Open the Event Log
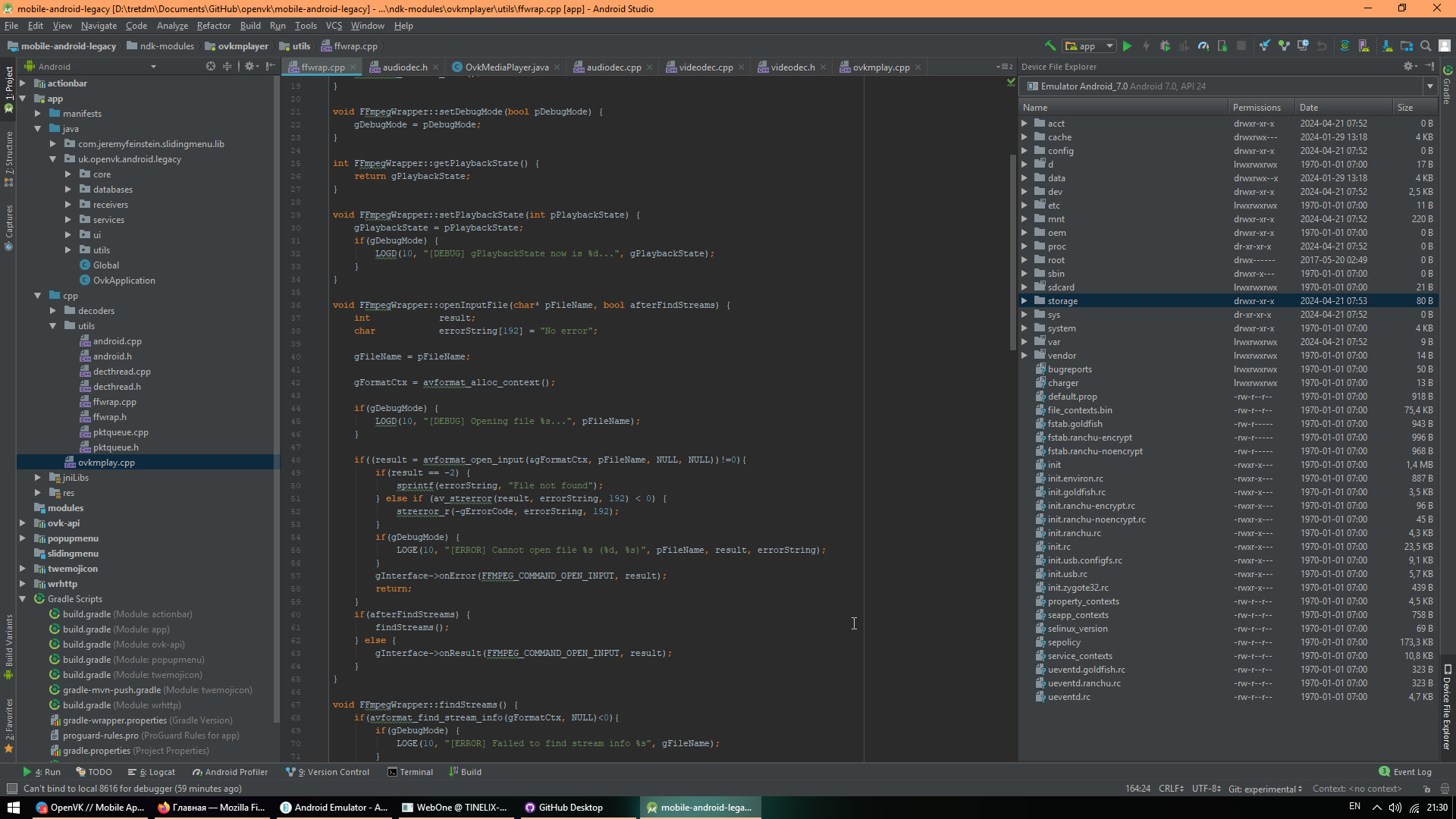 click(x=1405, y=772)
